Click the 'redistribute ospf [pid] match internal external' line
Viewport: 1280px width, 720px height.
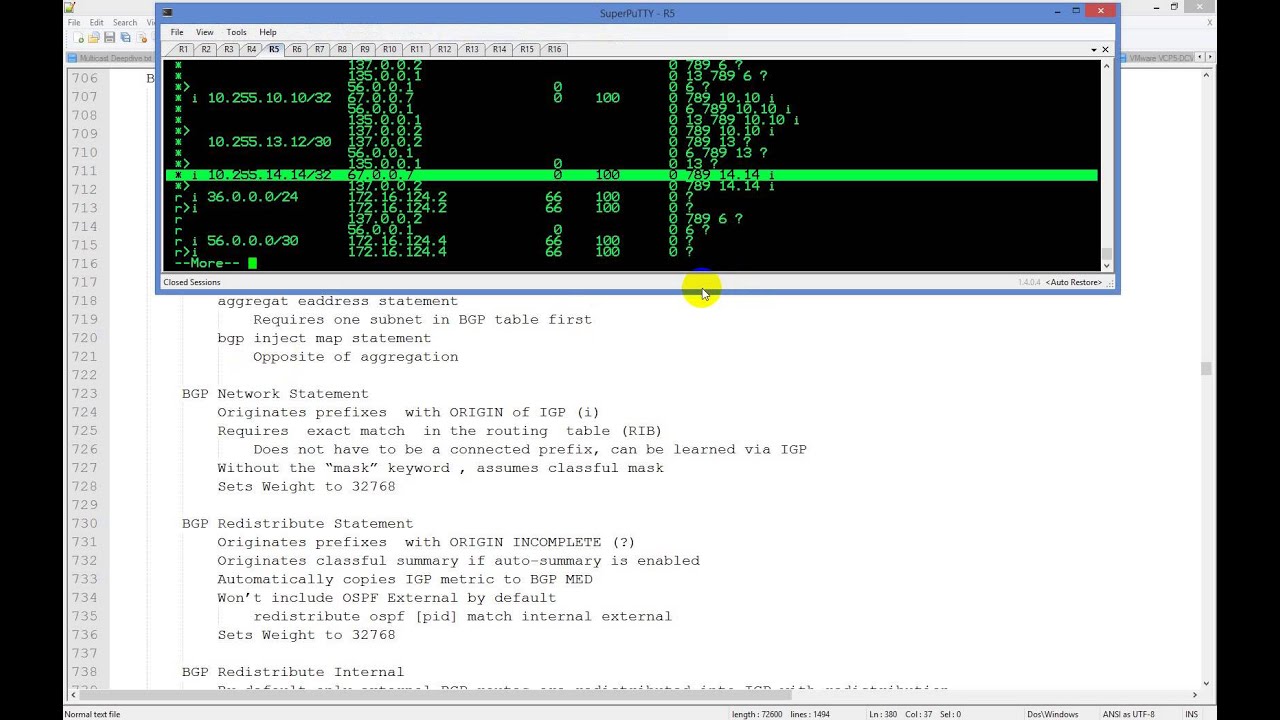click(462, 617)
